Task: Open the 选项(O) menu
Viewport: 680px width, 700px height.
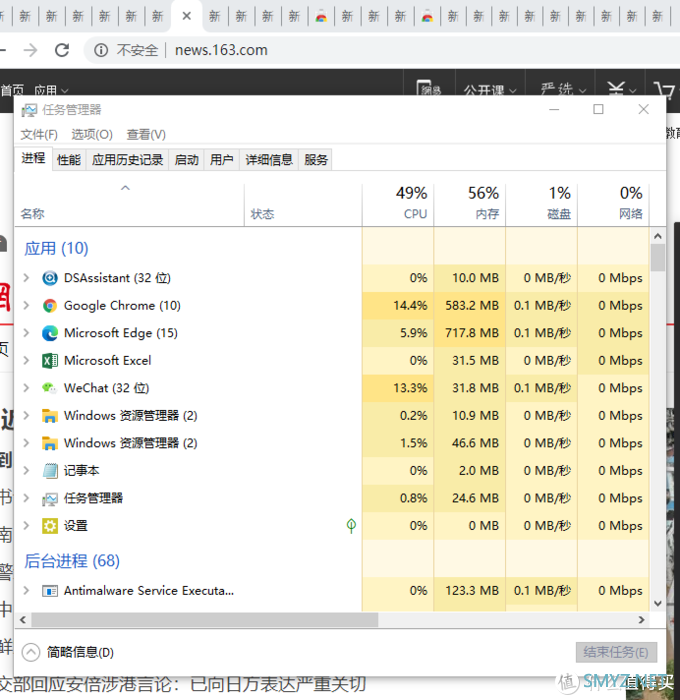Action: [92, 134]
